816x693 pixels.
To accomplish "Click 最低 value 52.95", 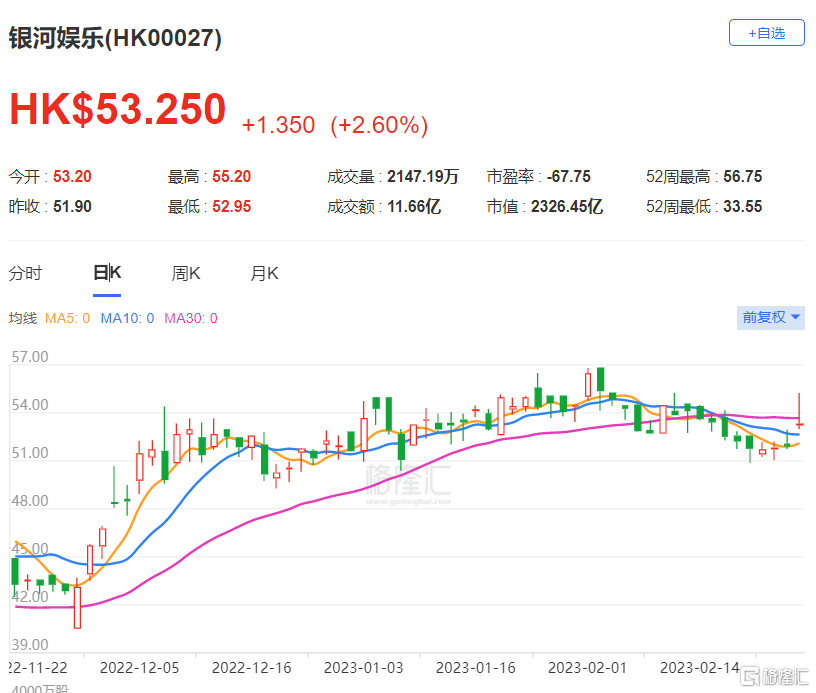I will [x=232, y=207].
